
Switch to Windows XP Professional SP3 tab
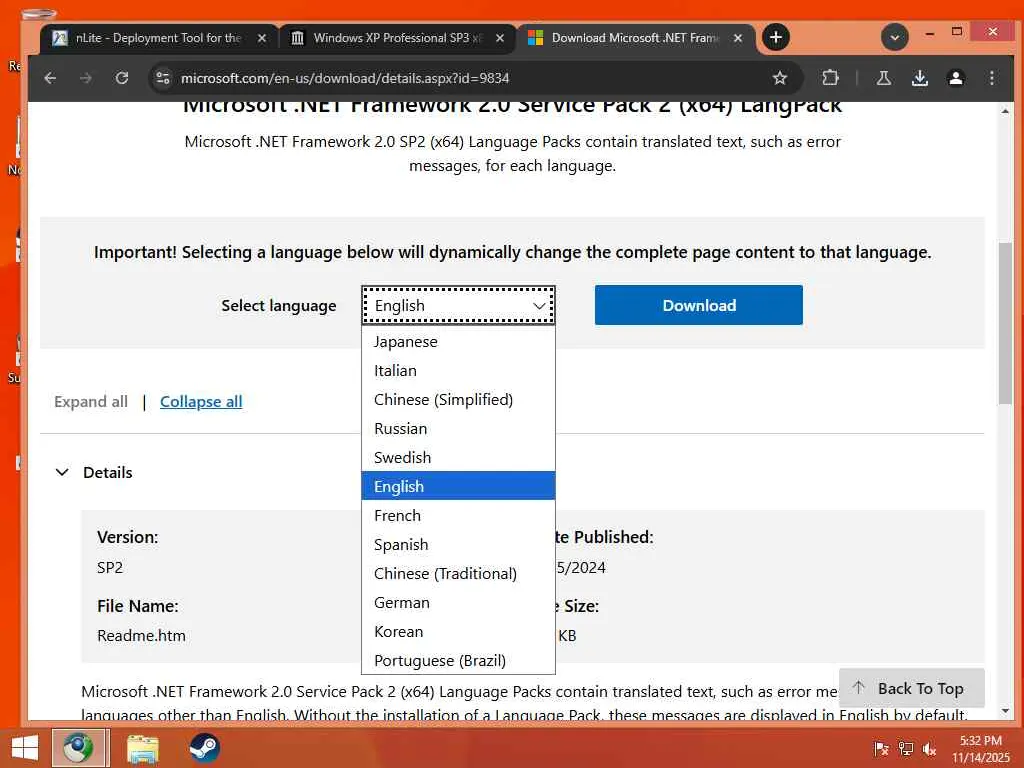398,38
